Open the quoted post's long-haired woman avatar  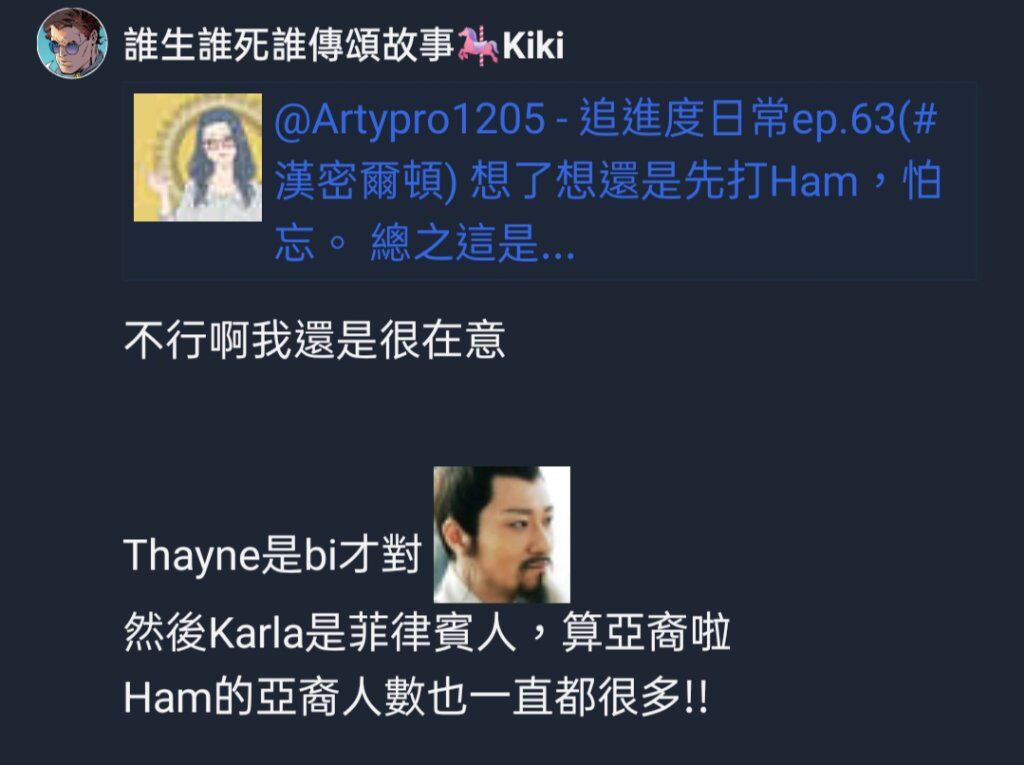198,157
